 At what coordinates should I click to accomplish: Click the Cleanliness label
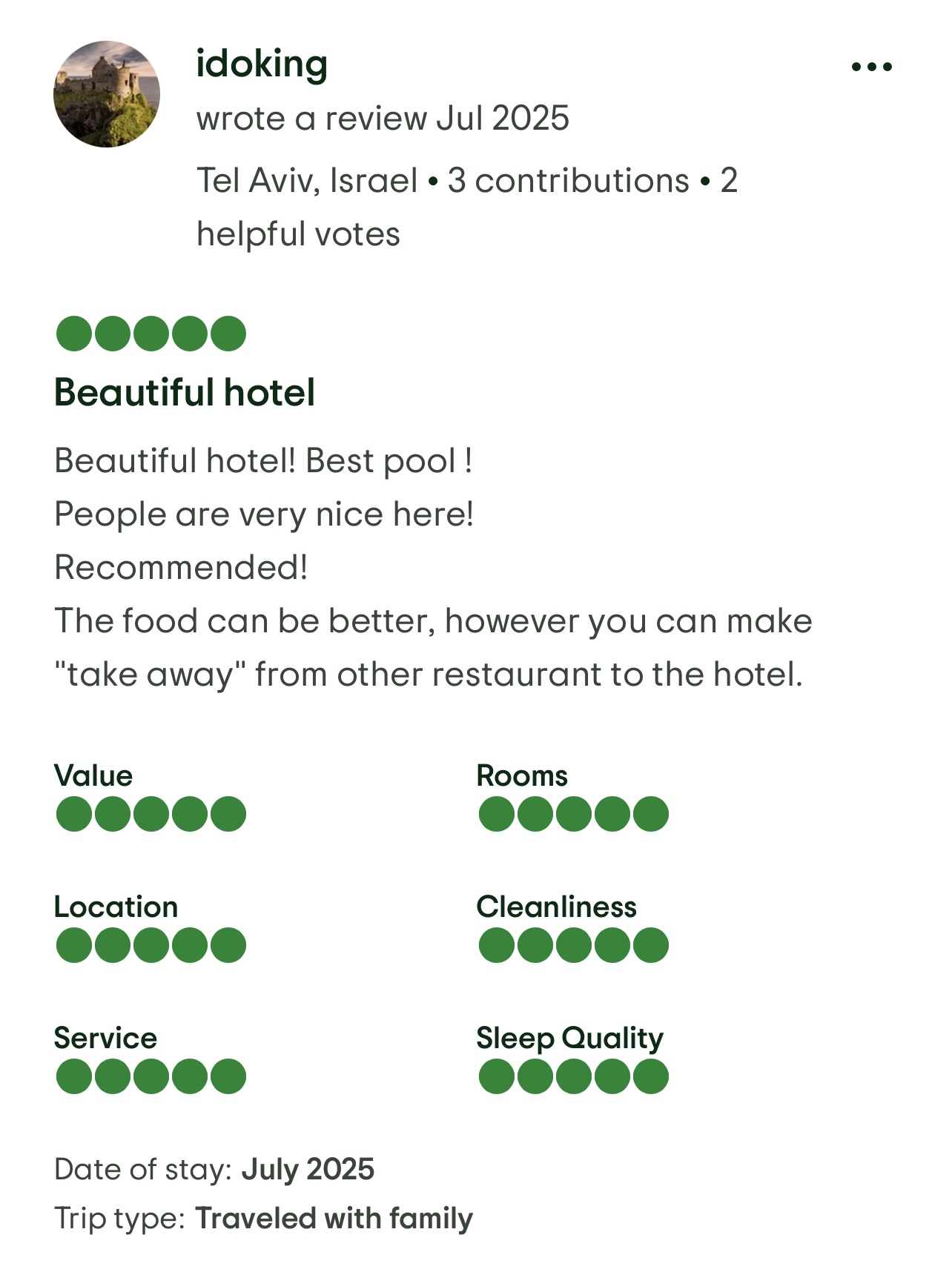[556, 907]
